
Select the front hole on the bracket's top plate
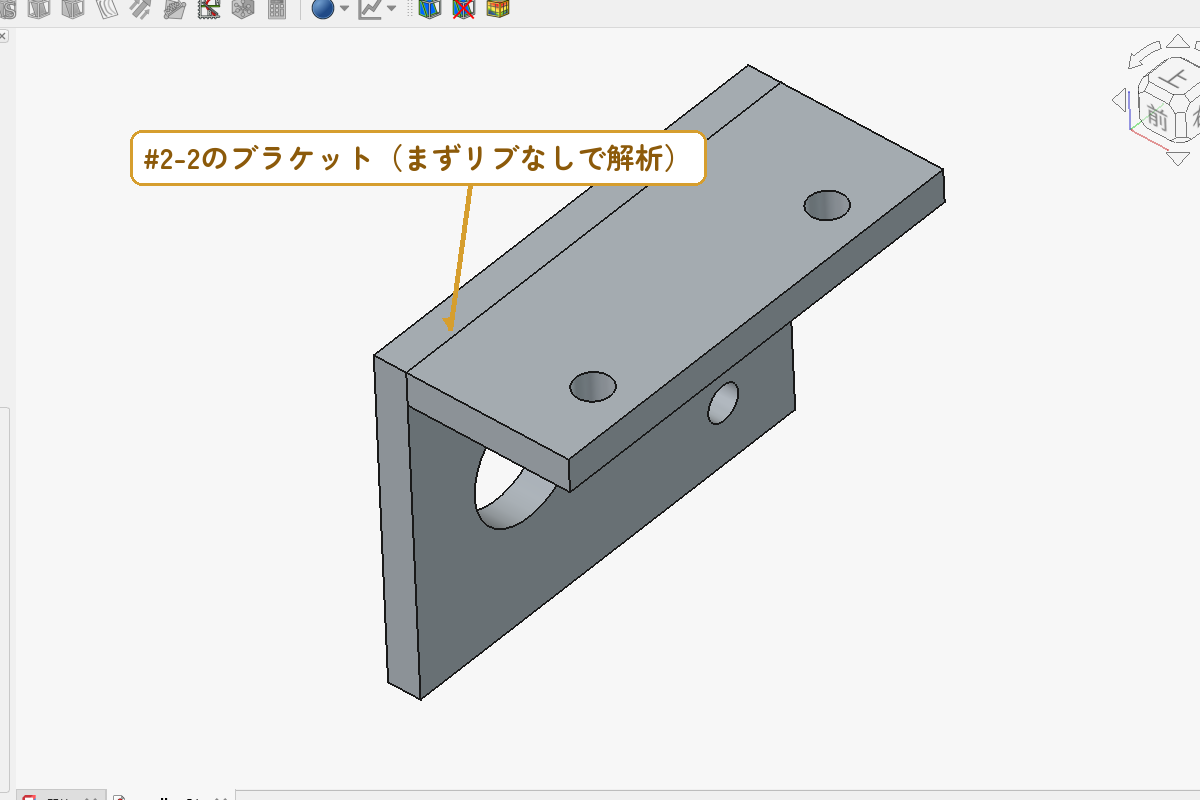click(593, 385)
